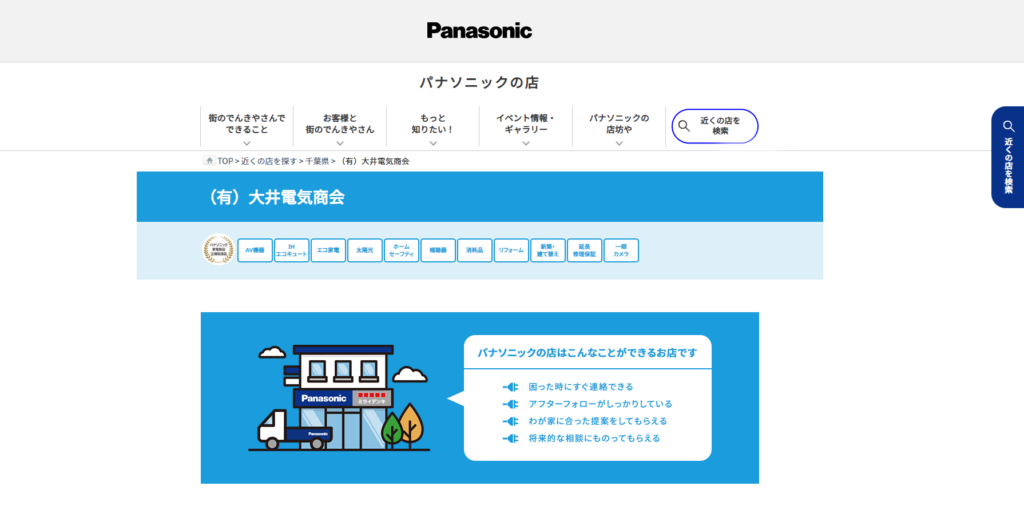The image size is (1024, 506).
Task: Open the イベント情報・ギャラリー menu
Action: (x=525, y=127)
